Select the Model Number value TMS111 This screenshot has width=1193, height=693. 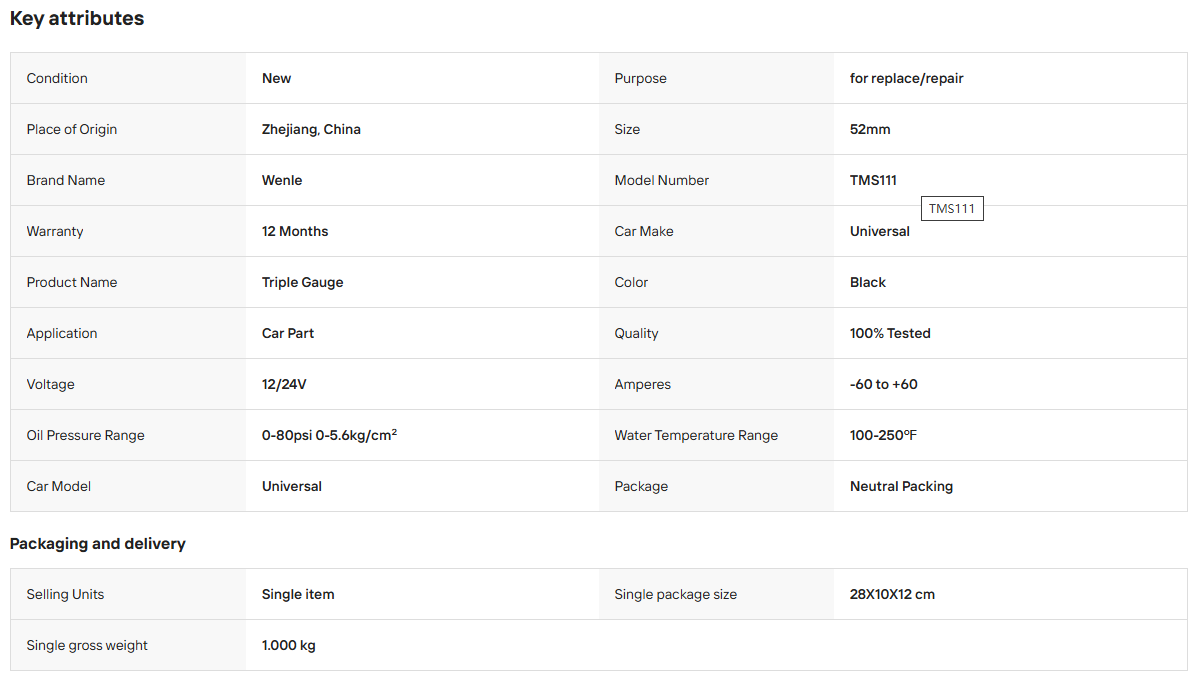point(873,180)
